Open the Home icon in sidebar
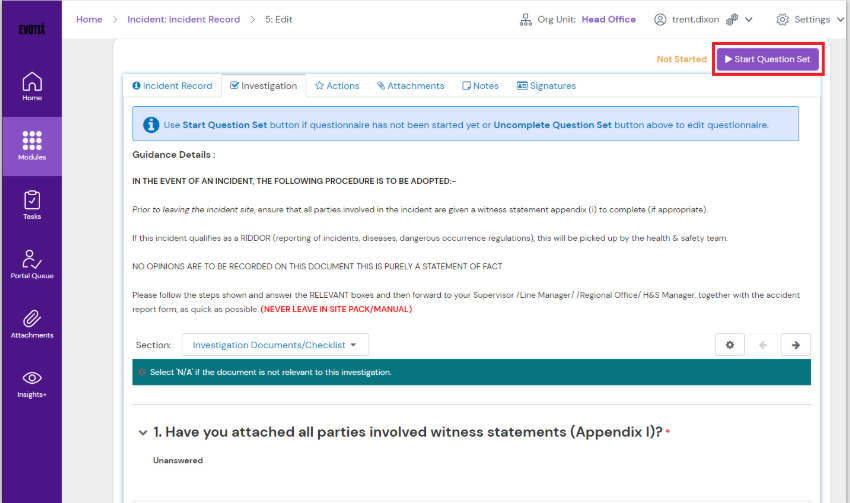Viewport: 850px width, 503px height. tap(32, 86)
